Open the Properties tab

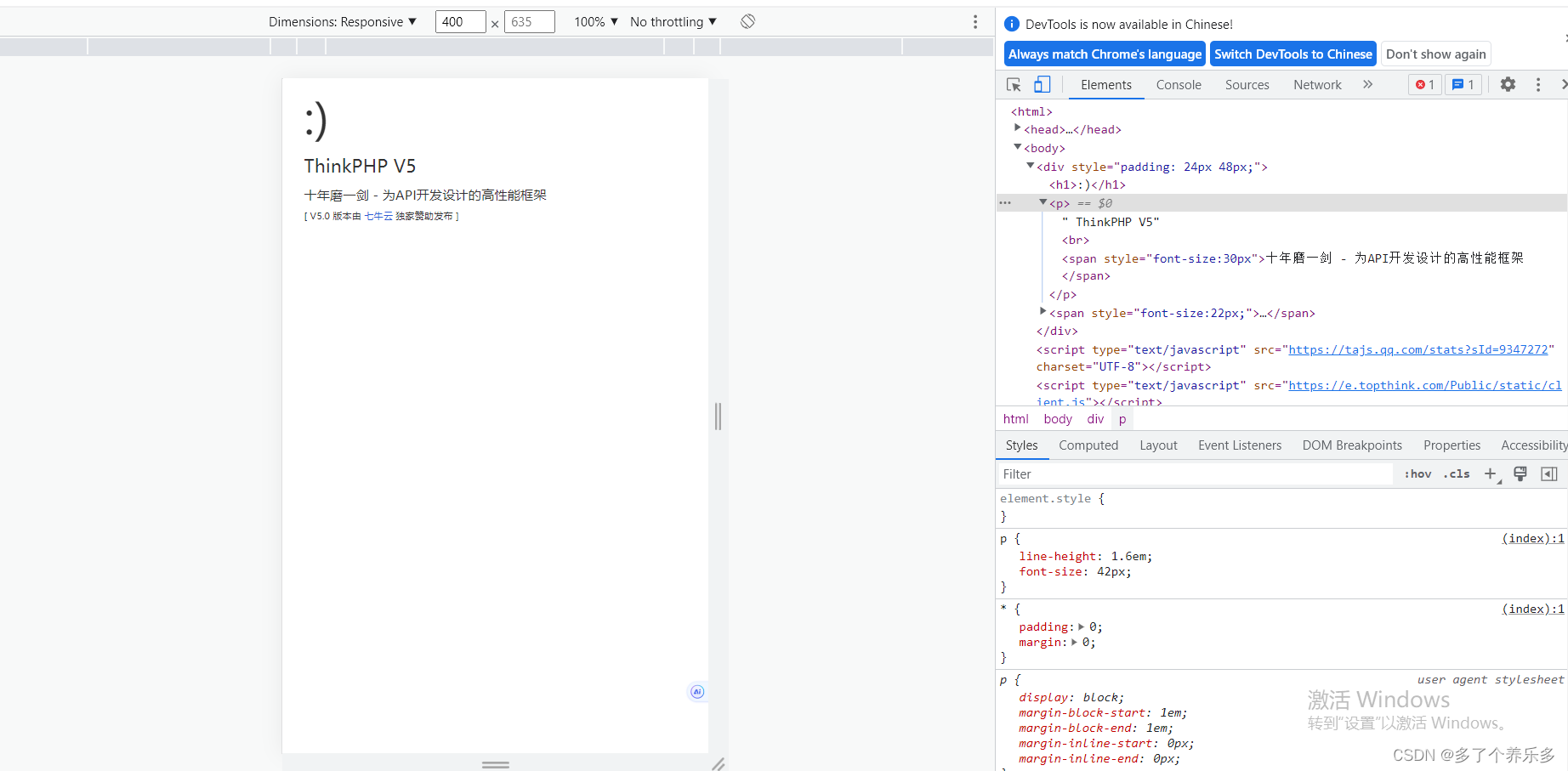click(1452, 445)
